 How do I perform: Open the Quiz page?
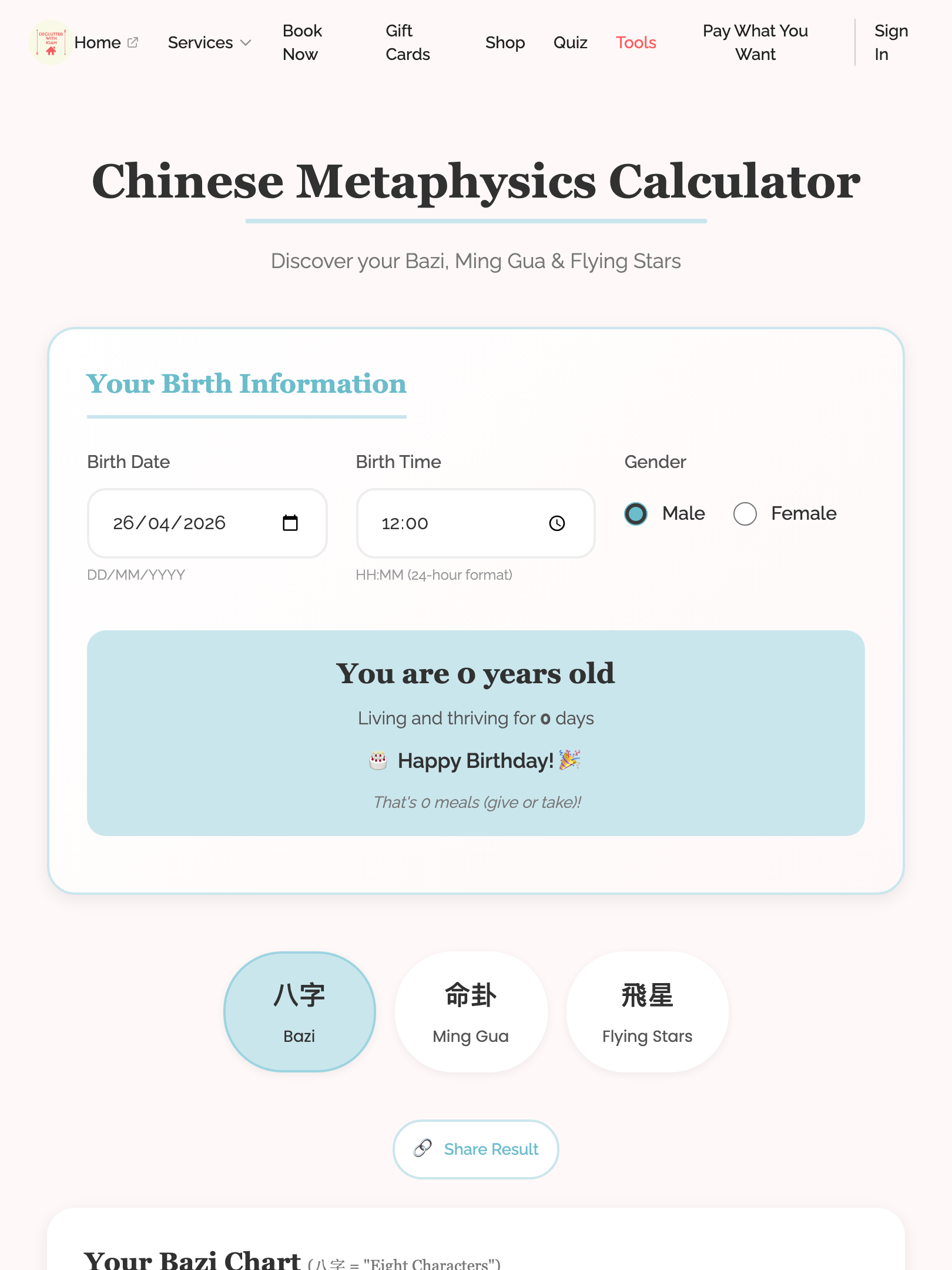569,42
